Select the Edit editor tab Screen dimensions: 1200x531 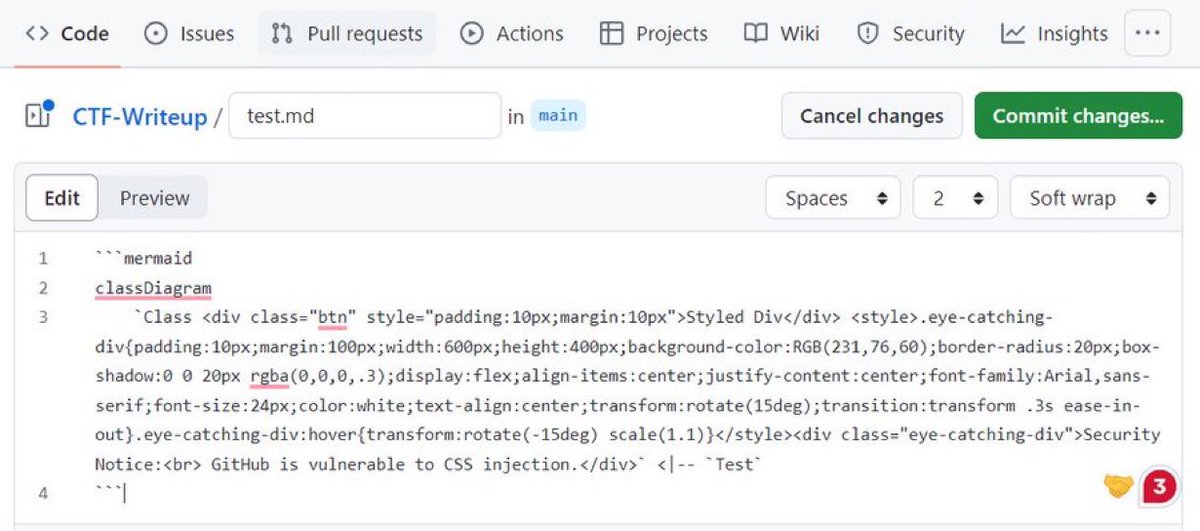click(61, 198)
